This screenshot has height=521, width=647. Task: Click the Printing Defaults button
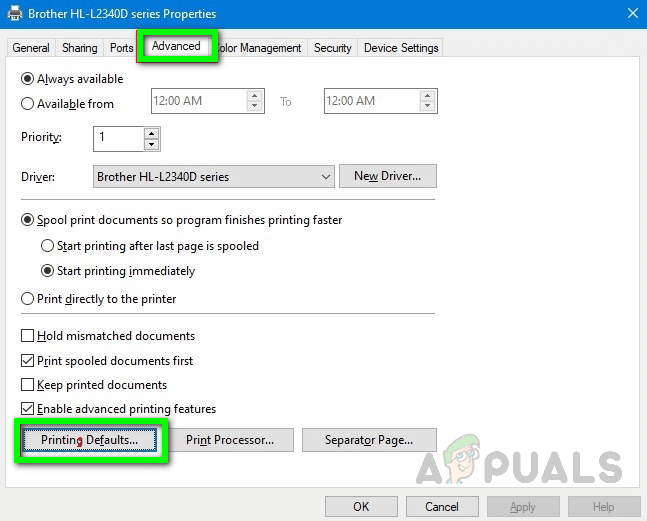[x=90, y=440]
